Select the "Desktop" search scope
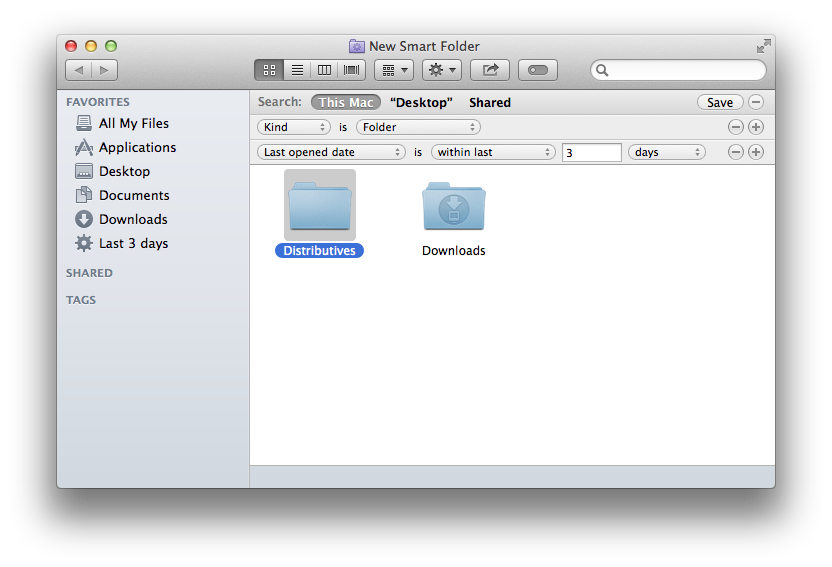 421,102
